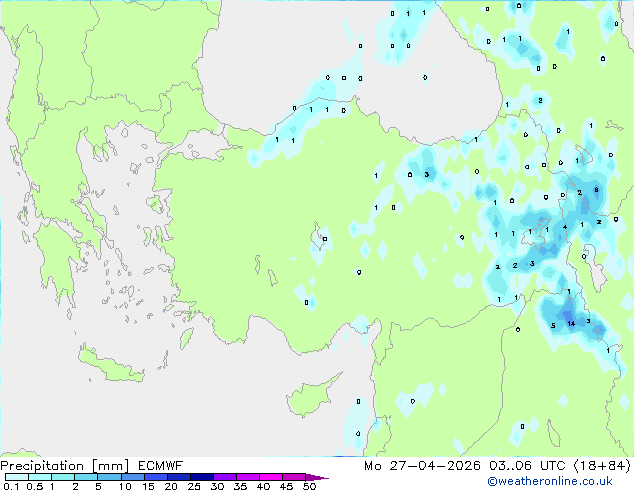Click the '20' legend scale value
634x490 pixels.
tap(171, 486)
